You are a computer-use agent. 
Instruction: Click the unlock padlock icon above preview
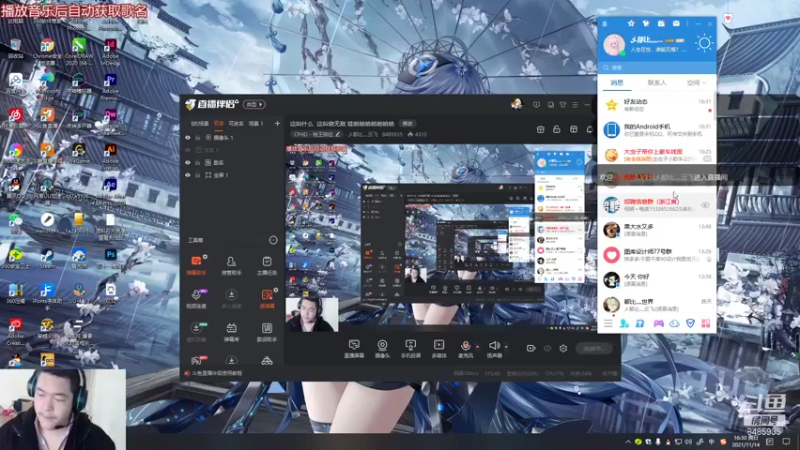click(557, 129)
